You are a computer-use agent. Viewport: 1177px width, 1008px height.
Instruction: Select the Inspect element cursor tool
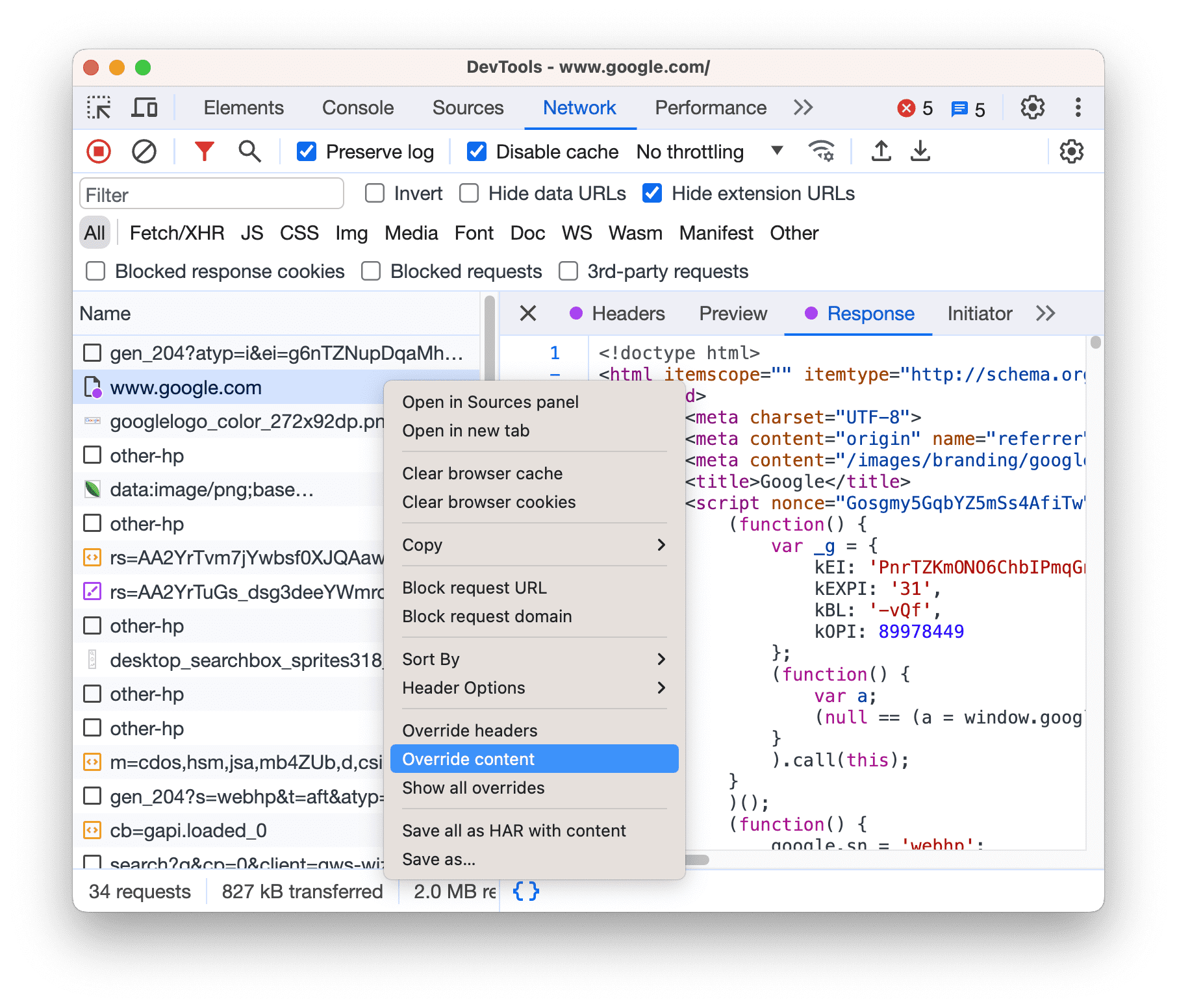(x=99, y=107)
